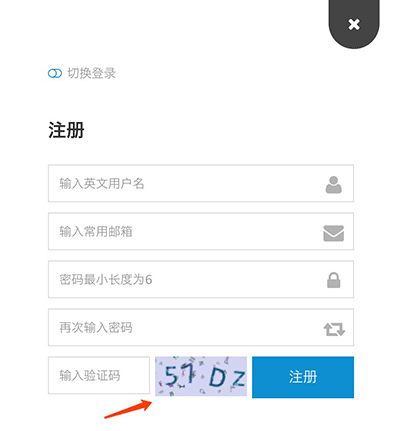The height and width of the screenshot is (431, 400).
Task: Click the red arrow pointing at captcha
Action: [128, 409]
